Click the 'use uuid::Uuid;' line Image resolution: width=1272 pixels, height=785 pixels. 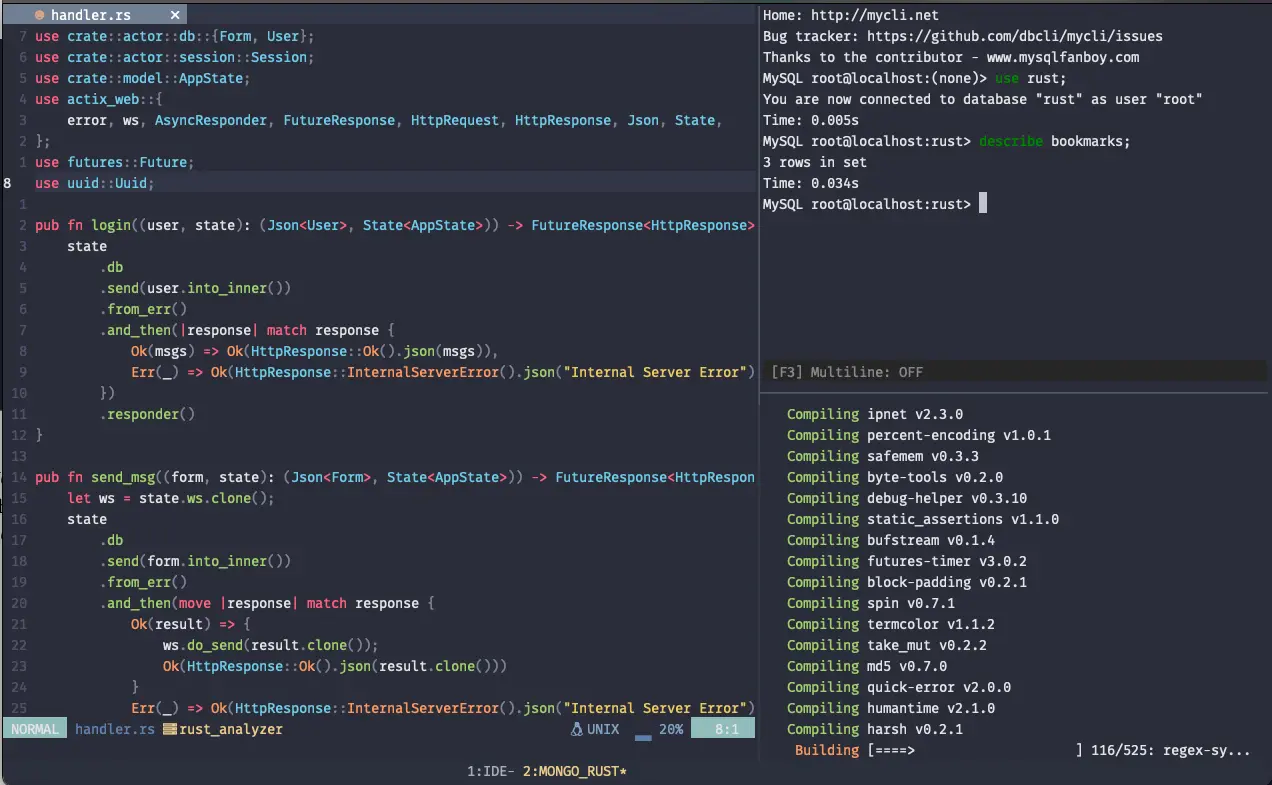click(x=95, y=183)
